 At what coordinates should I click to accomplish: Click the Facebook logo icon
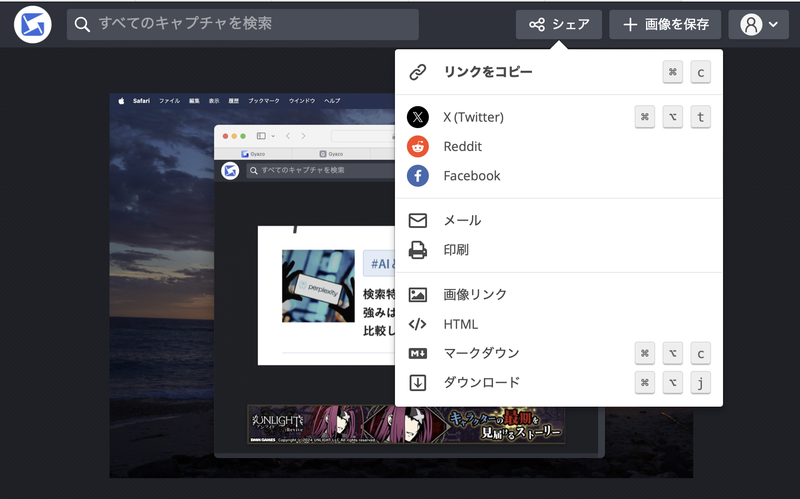[418, 176]
